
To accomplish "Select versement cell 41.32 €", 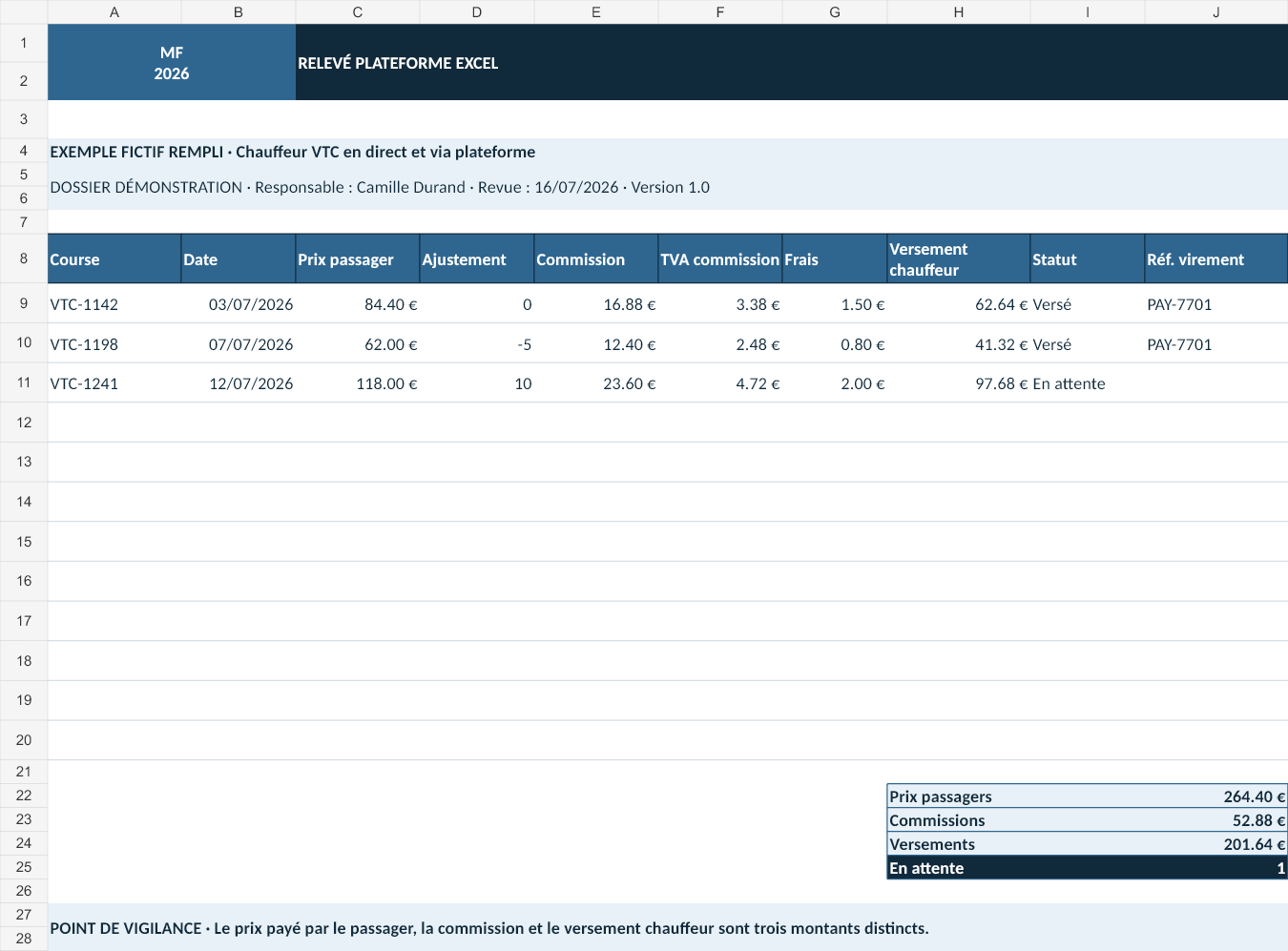I will 959,344.
